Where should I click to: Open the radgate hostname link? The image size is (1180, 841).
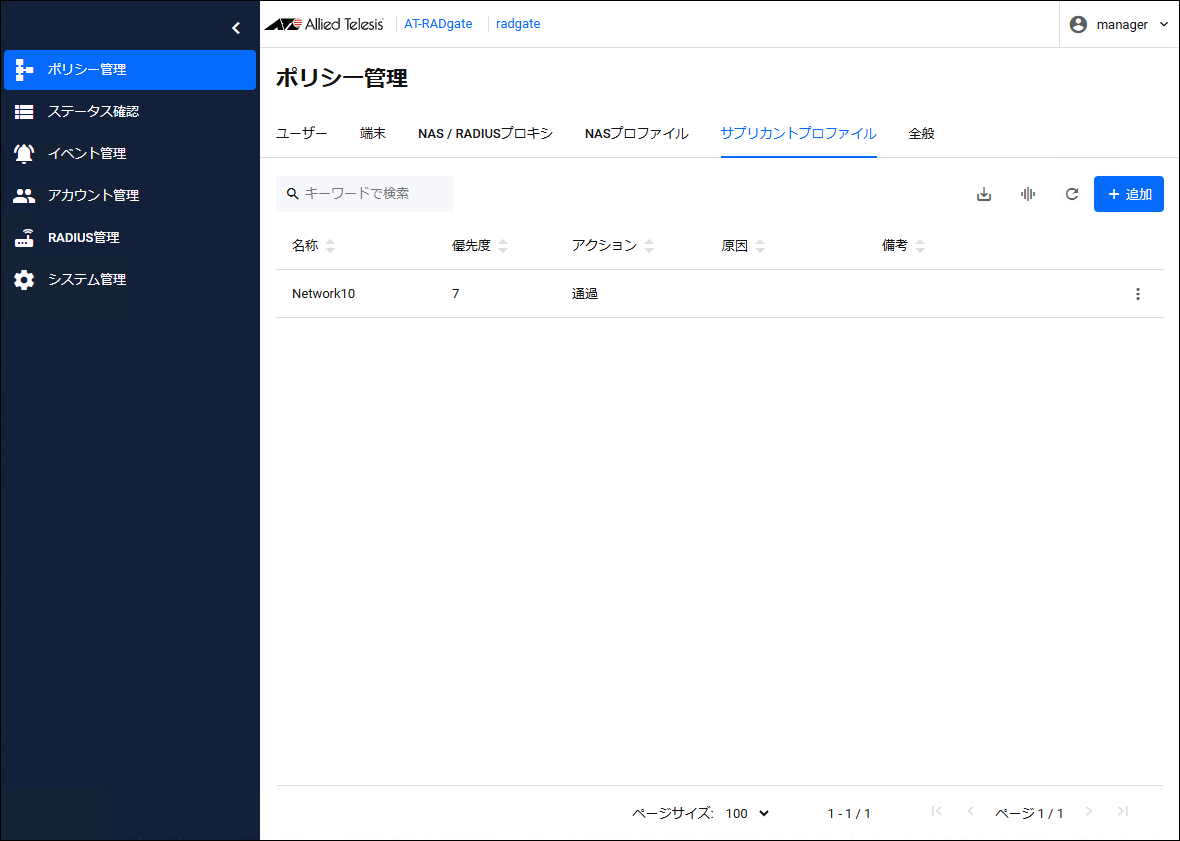point(518,24)
